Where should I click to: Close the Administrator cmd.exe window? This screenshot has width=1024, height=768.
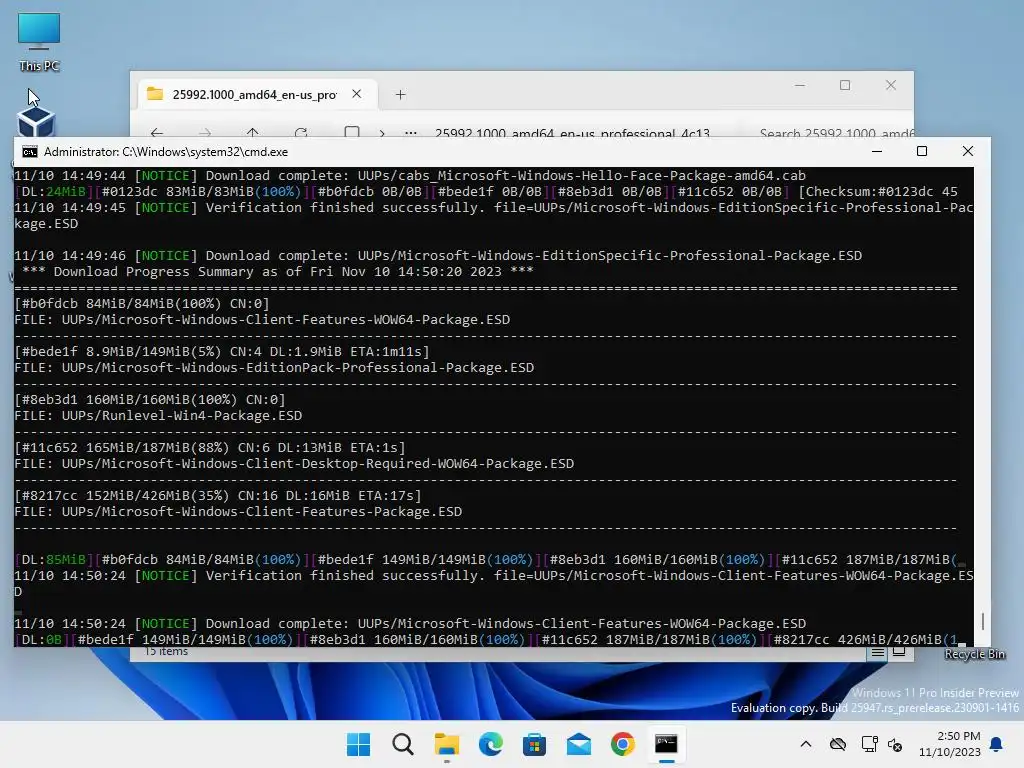coord(968,152)
